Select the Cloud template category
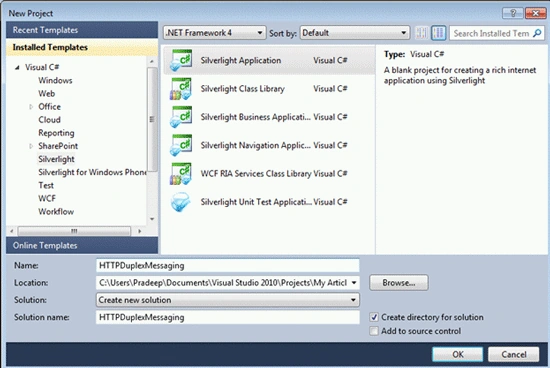550x368 pixels. click(49, 120)
